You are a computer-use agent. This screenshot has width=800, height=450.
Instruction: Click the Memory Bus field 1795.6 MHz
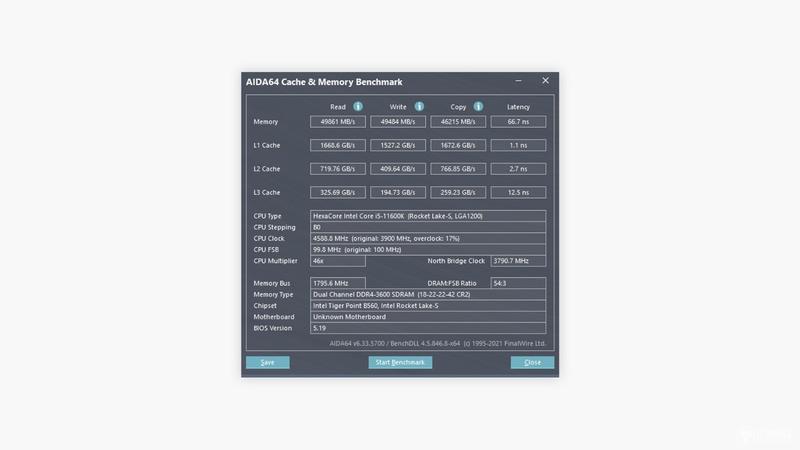click(338, 283)
